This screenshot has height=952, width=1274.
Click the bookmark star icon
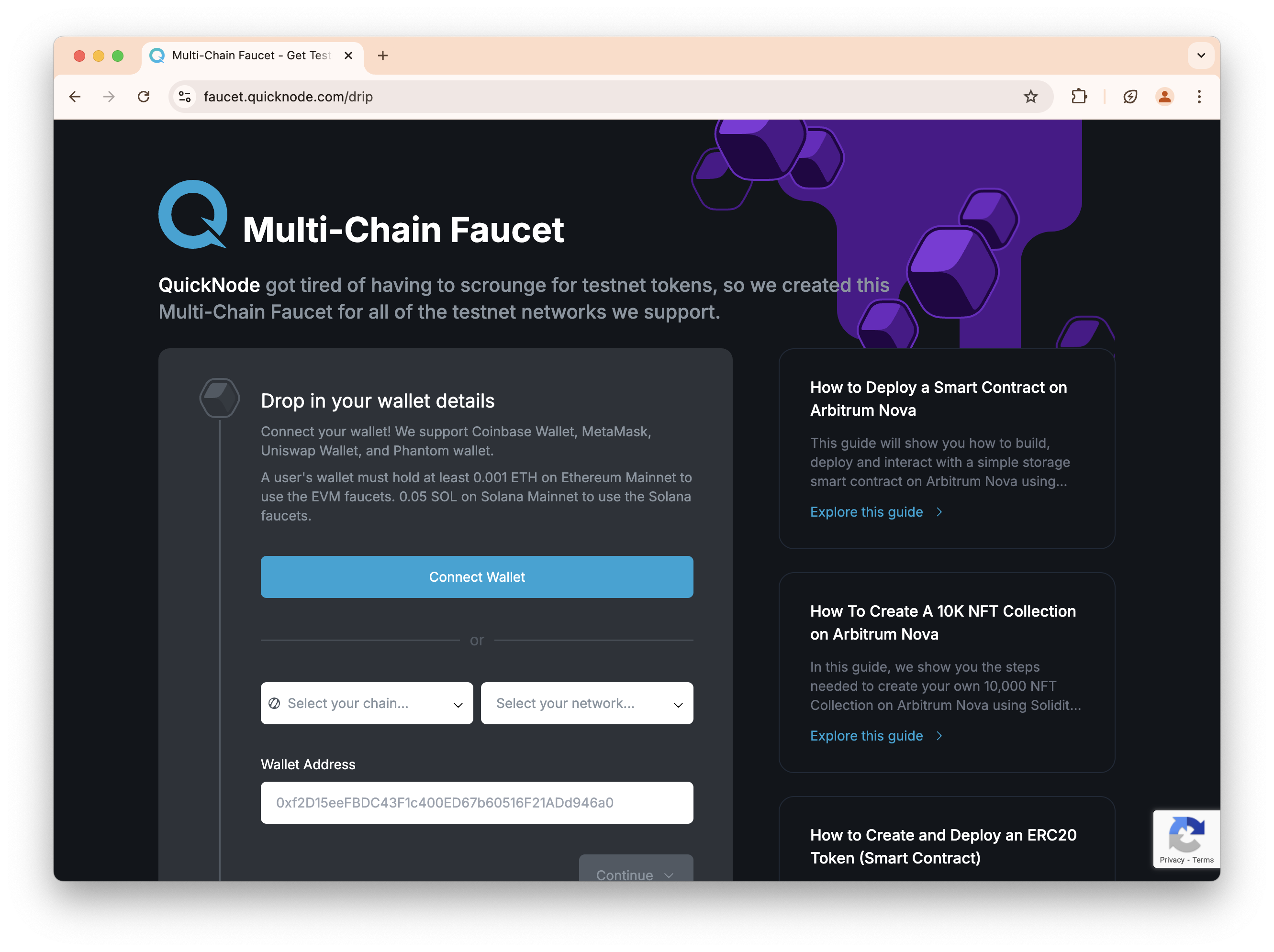(x=1031, y=97)
